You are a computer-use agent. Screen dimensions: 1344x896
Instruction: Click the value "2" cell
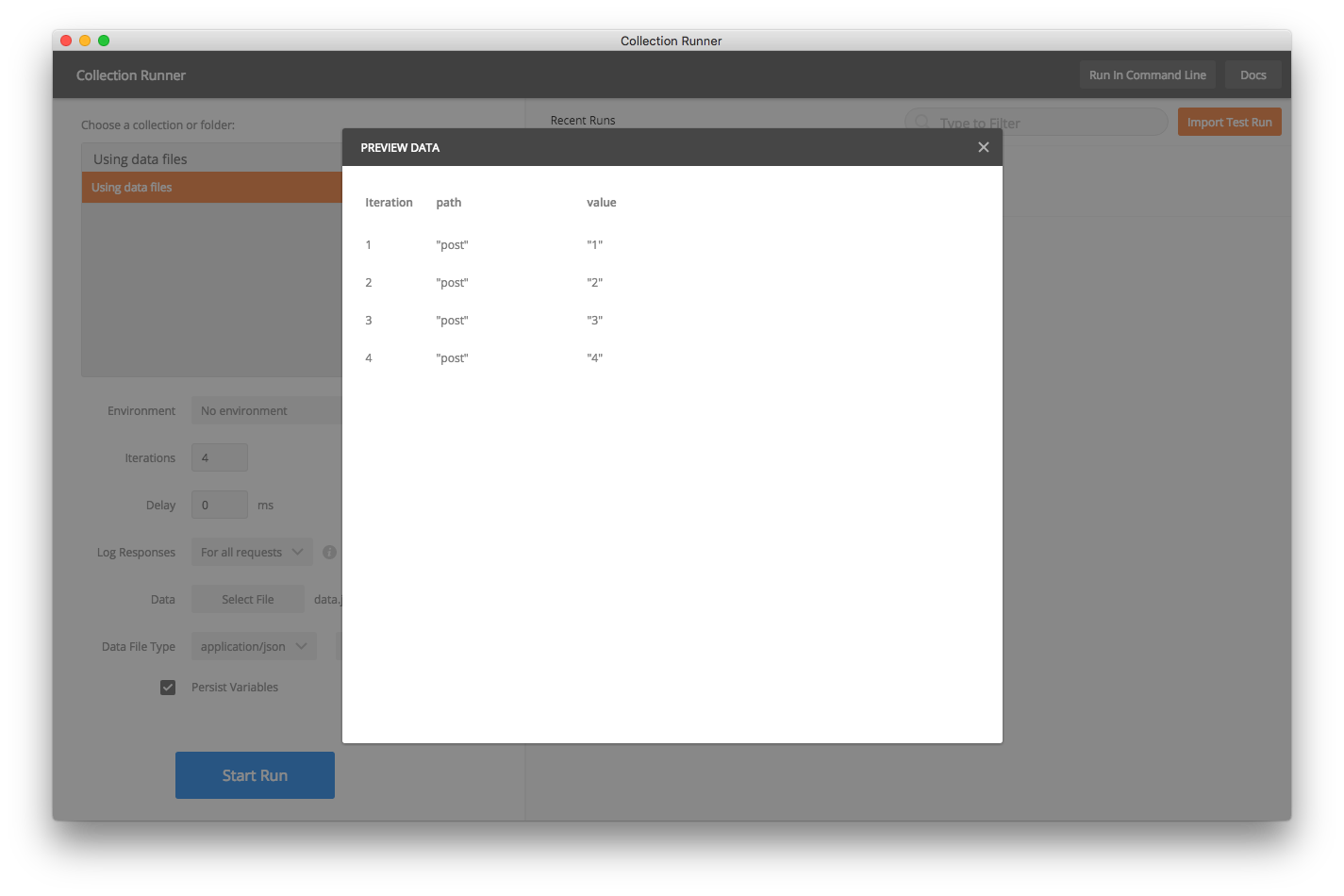tap(595, 283)
